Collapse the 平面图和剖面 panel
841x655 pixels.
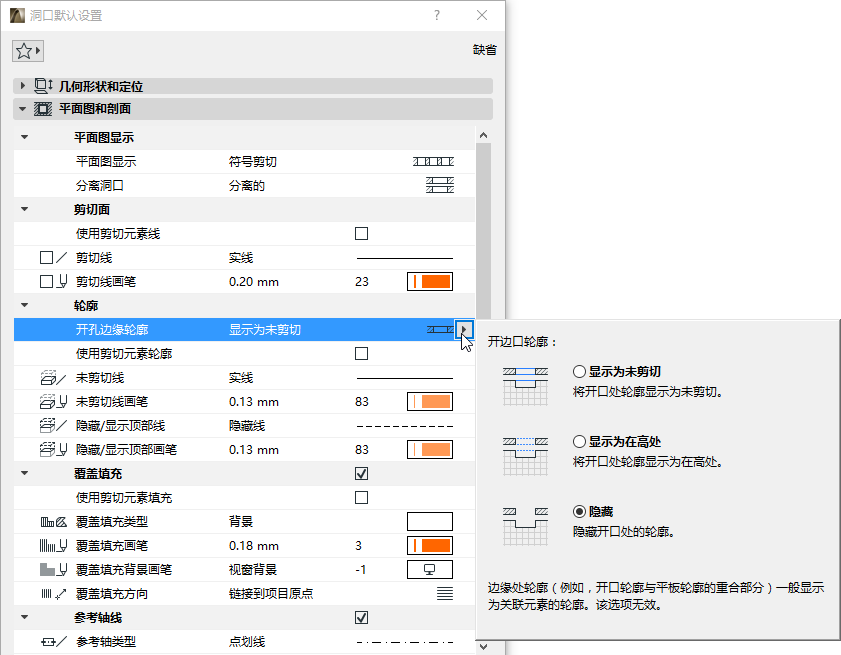22,109
